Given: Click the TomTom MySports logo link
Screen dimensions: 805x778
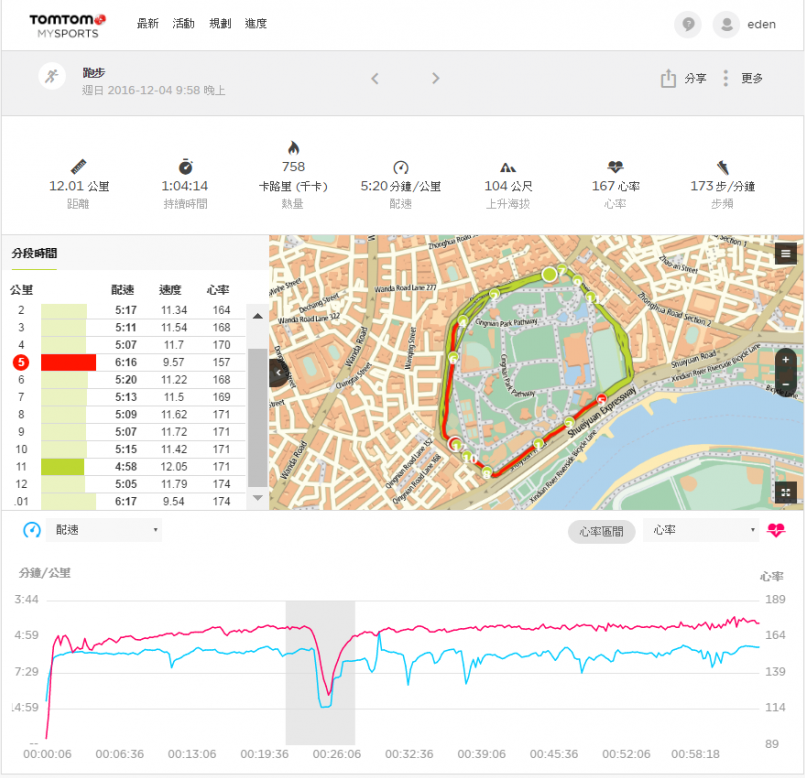Looking at the screenshot, I should pos(66,25).
